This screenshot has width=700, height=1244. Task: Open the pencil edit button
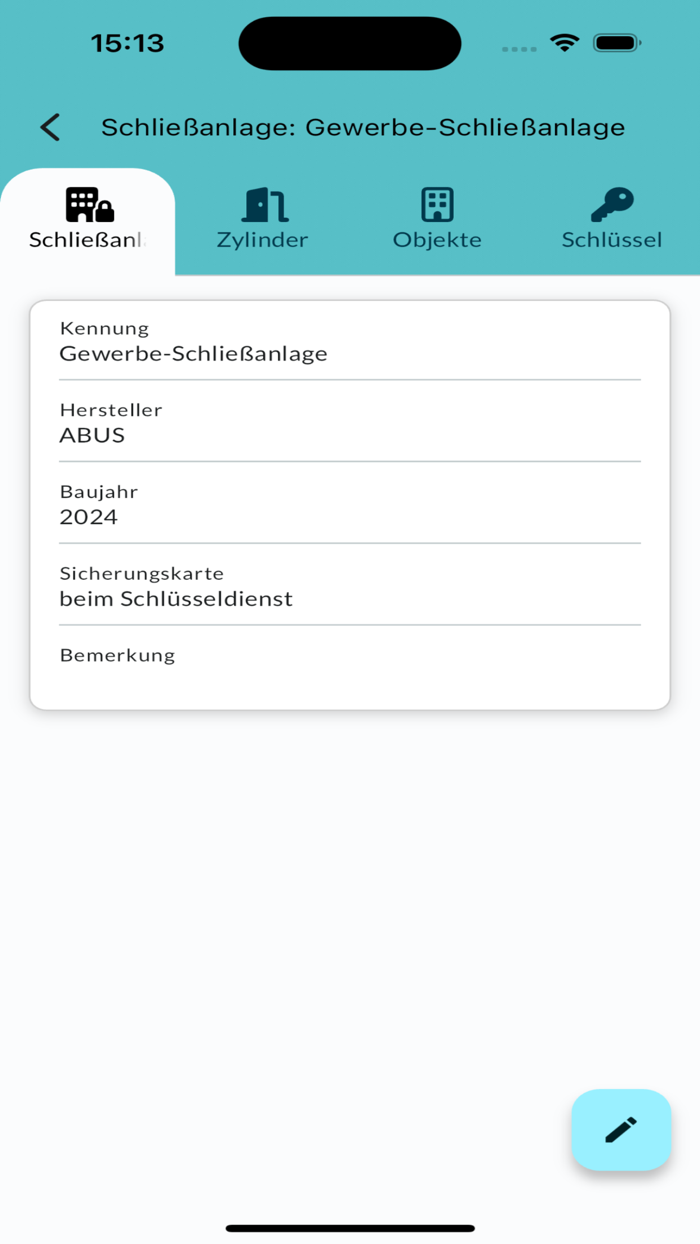(x=621, y=1130)
